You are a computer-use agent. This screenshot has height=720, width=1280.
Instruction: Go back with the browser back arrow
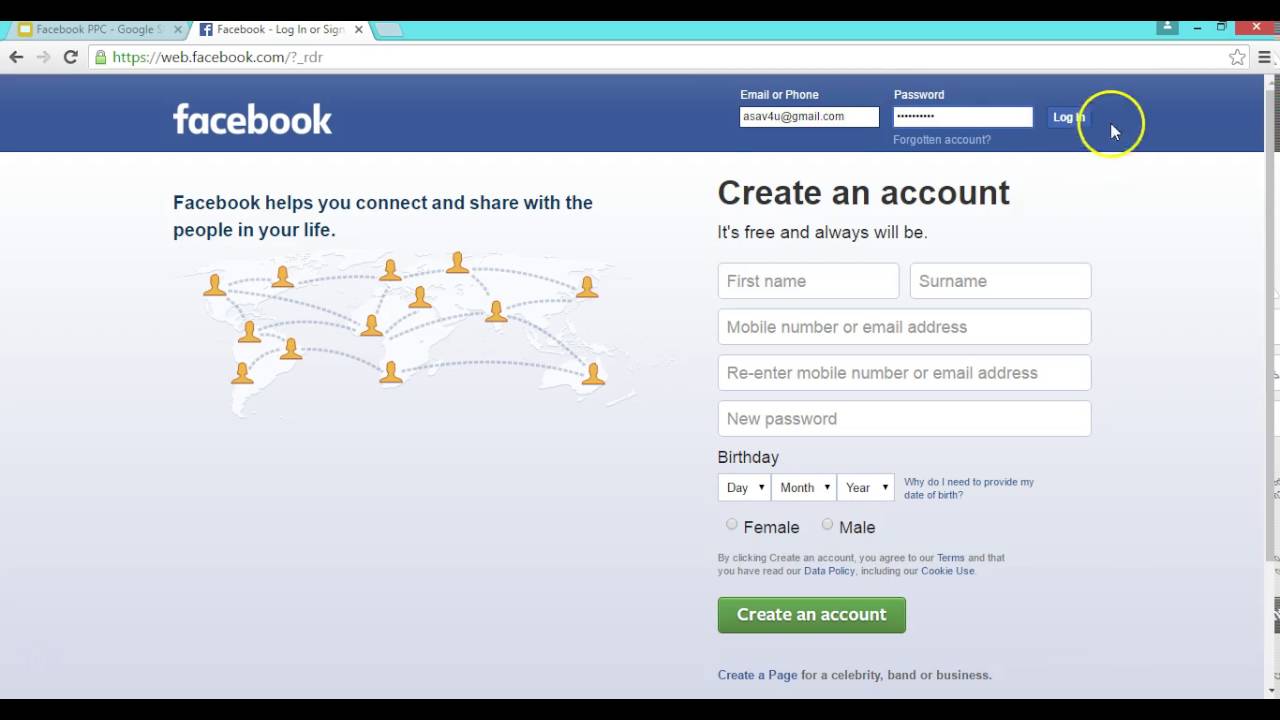point(16,57)
